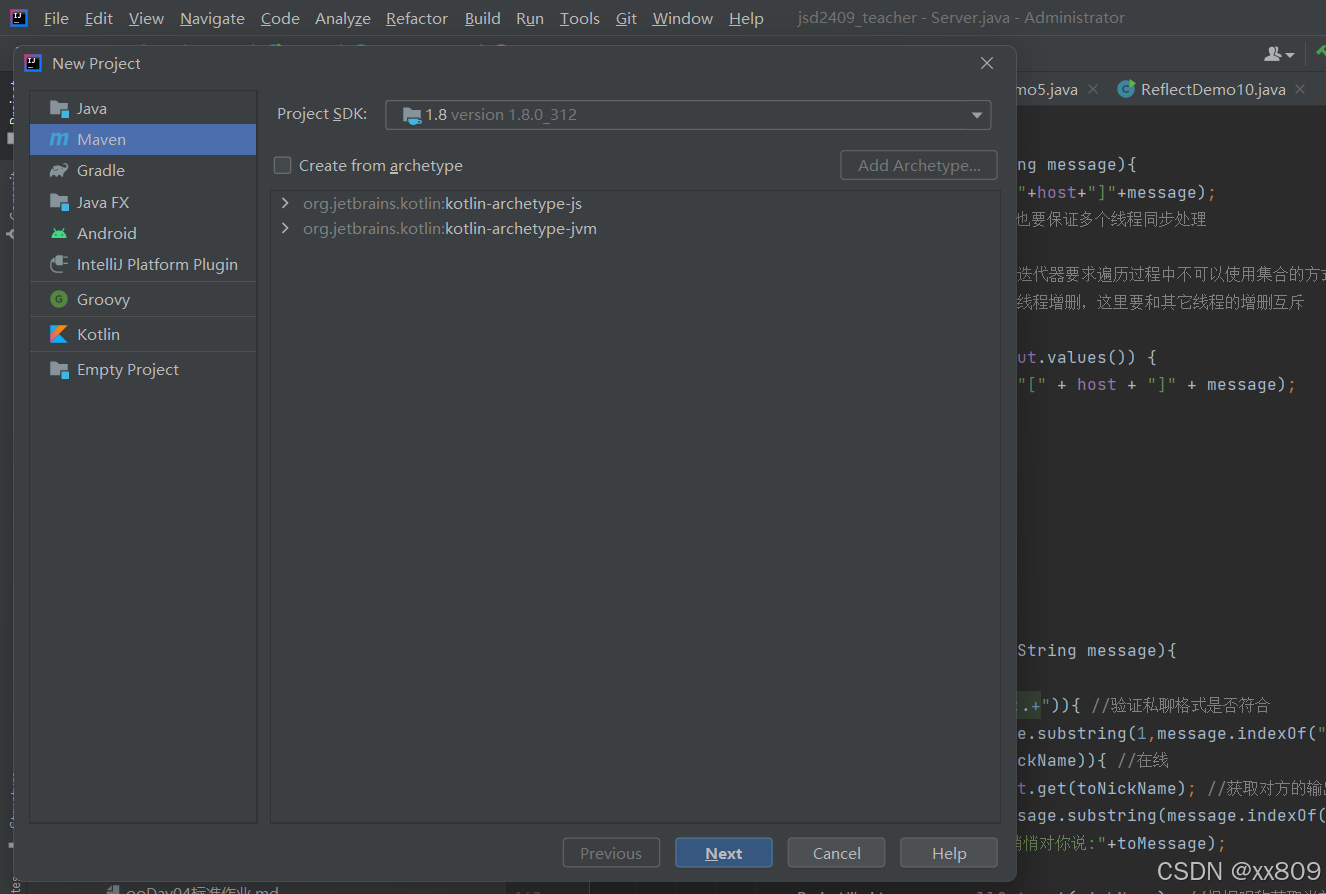Open the File menu
Screen dimensions: 1326x894
point(56,18)
